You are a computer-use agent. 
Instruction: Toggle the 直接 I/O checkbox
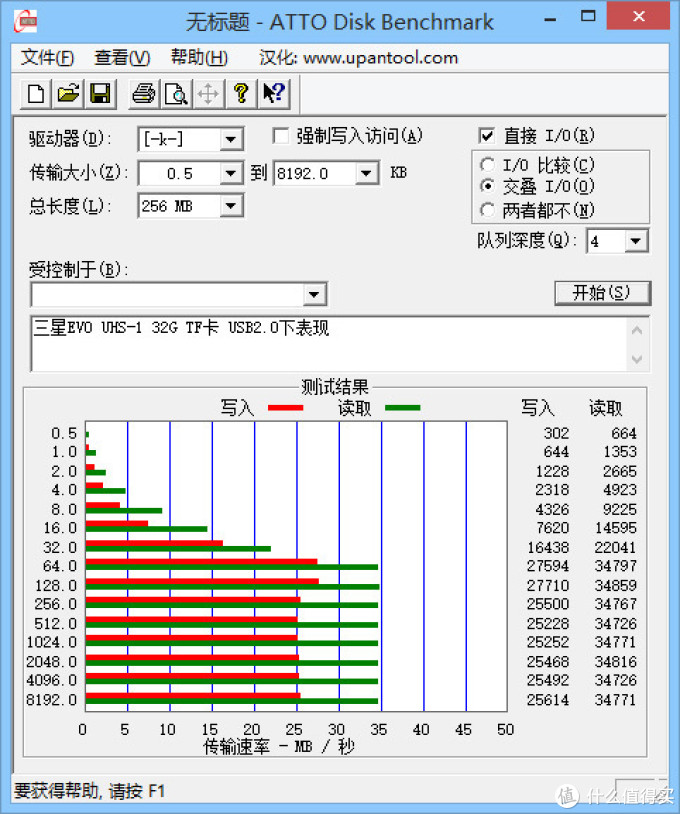tap(486, 136)
